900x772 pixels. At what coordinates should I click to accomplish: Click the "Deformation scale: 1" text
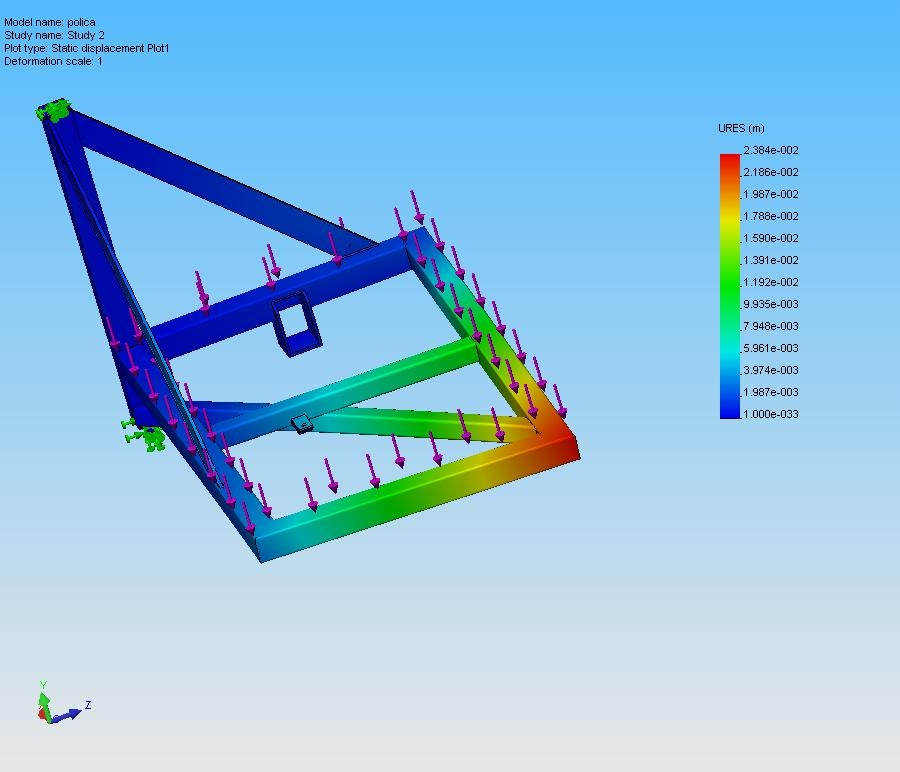click(53, 61)
